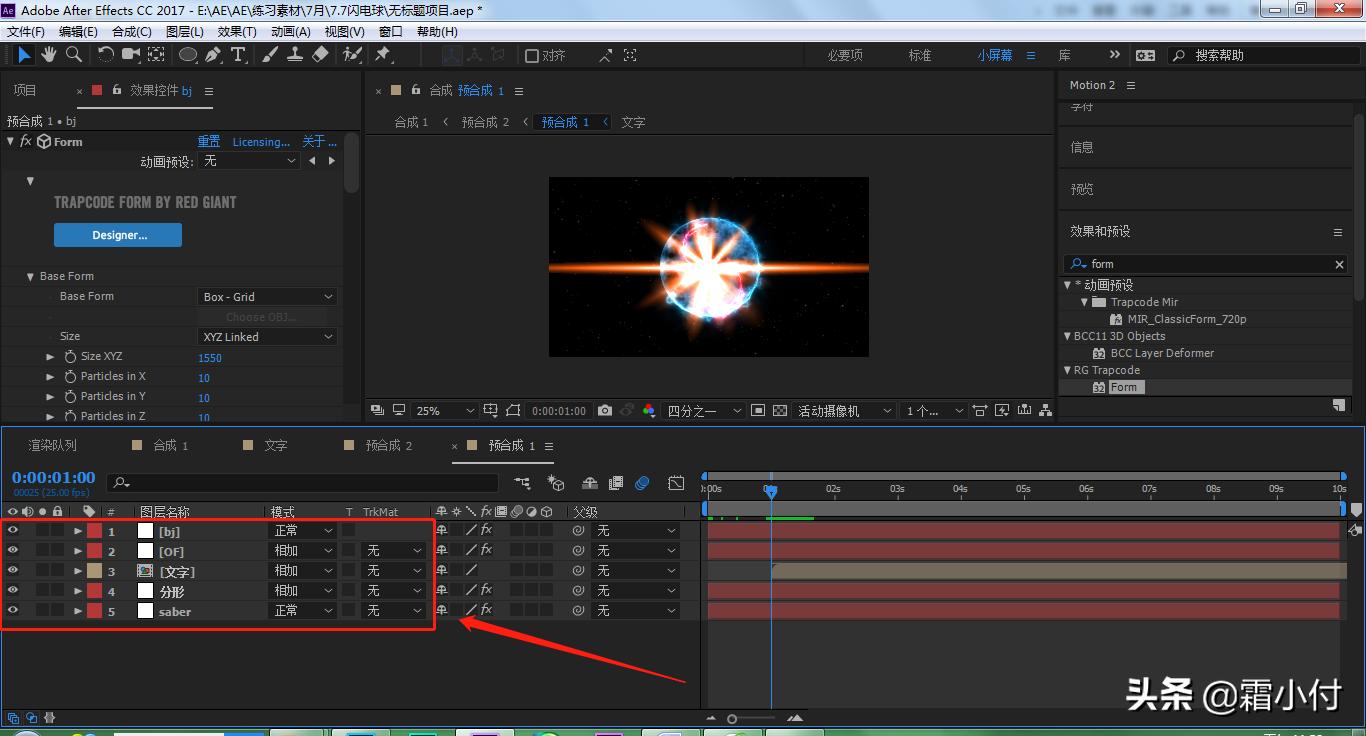Select the Pen tool

pyautogui.click(x=213, y=55)
